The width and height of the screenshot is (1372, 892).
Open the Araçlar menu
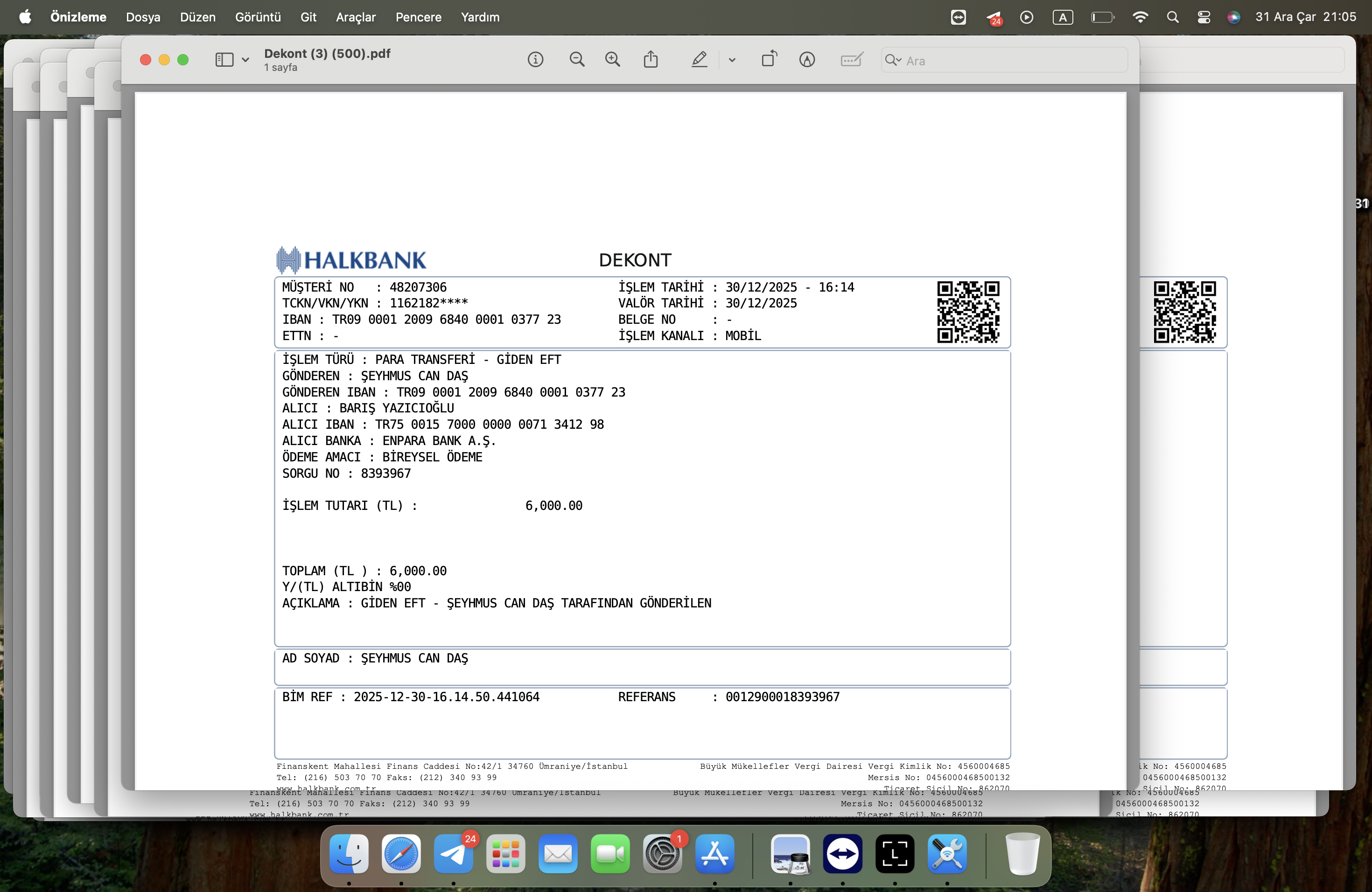pos(356,17)
